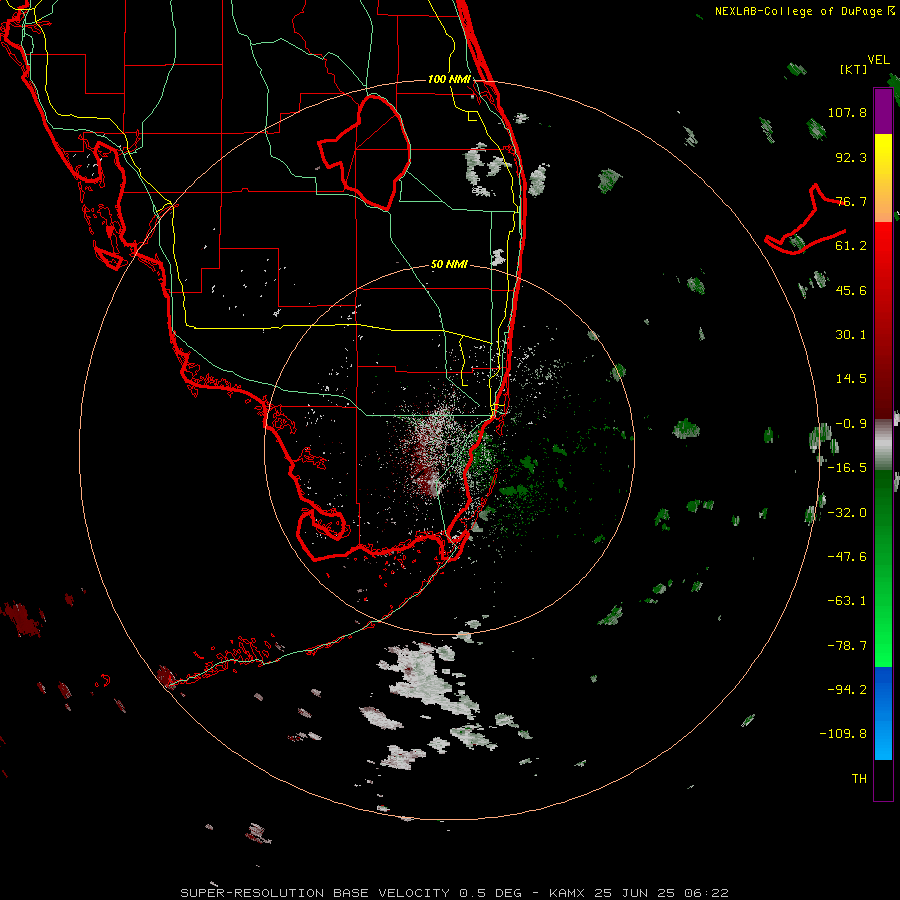Image resolution: width=900 pixels, height=900 pixels.
Task: Click the VEL legend title
Action: click(x=878, y=60)
